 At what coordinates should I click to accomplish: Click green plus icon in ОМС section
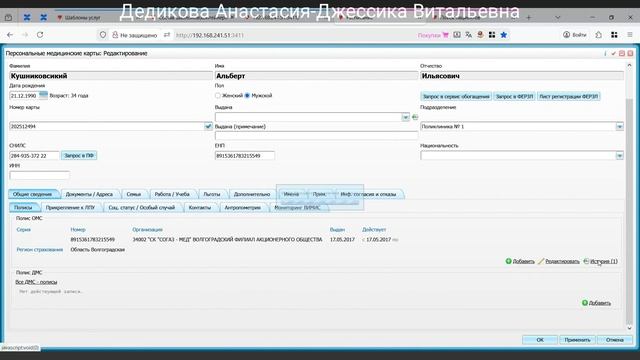pyautogui.click(x=509, y=261)
